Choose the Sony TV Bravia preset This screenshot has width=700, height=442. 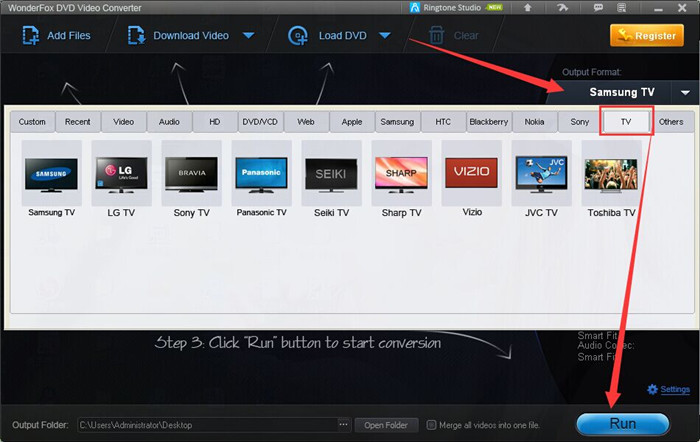191,179
